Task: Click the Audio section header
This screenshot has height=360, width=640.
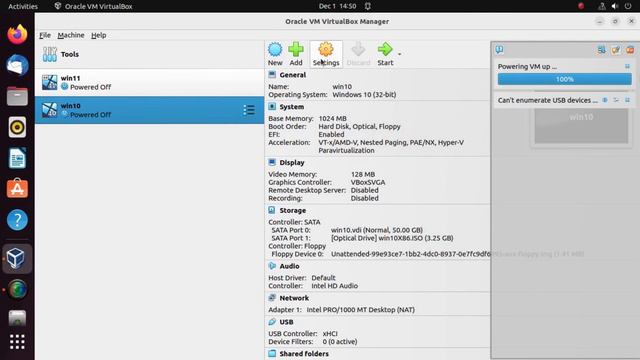Action: (x=289, y=266)
